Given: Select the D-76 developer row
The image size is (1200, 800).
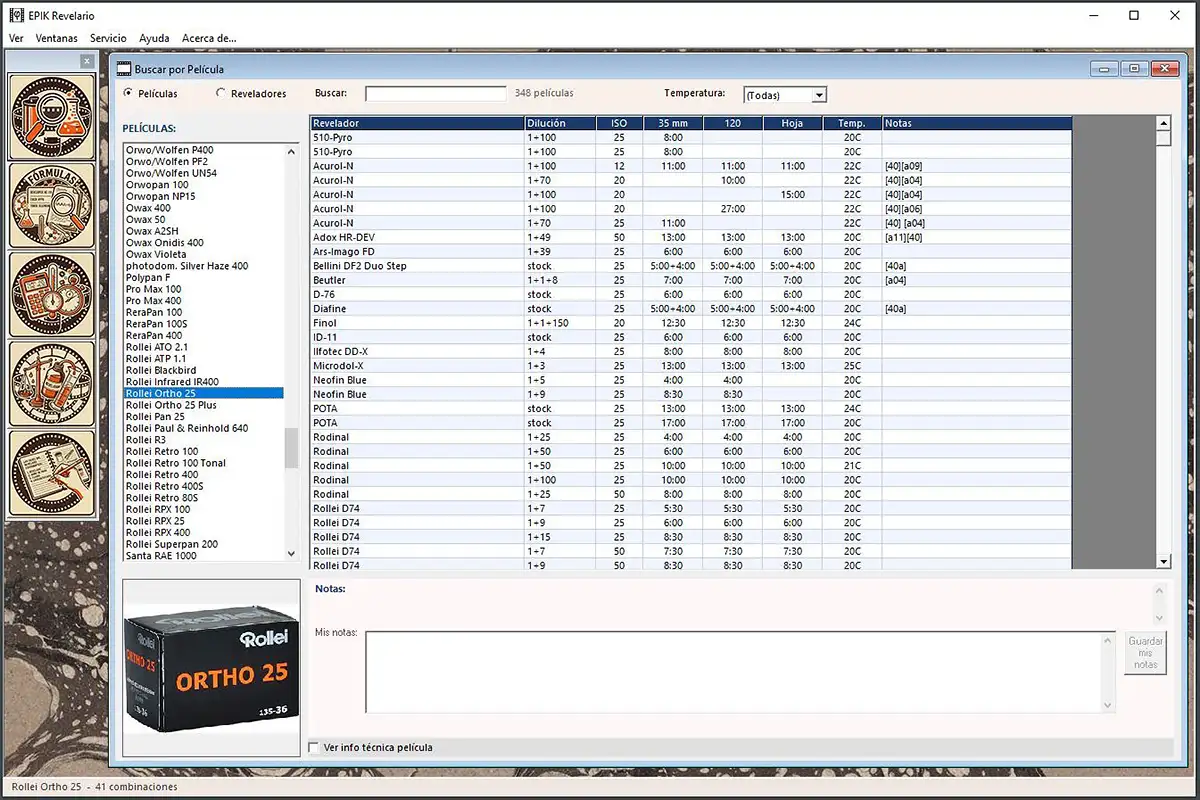Looking at the screenshot, I should tap(691, 295).
